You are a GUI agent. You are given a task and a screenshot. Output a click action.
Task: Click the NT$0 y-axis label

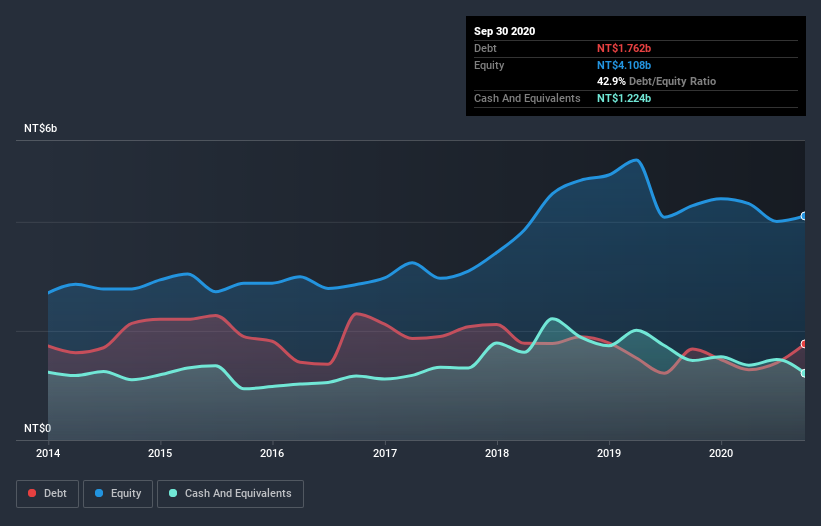(38, 428)
